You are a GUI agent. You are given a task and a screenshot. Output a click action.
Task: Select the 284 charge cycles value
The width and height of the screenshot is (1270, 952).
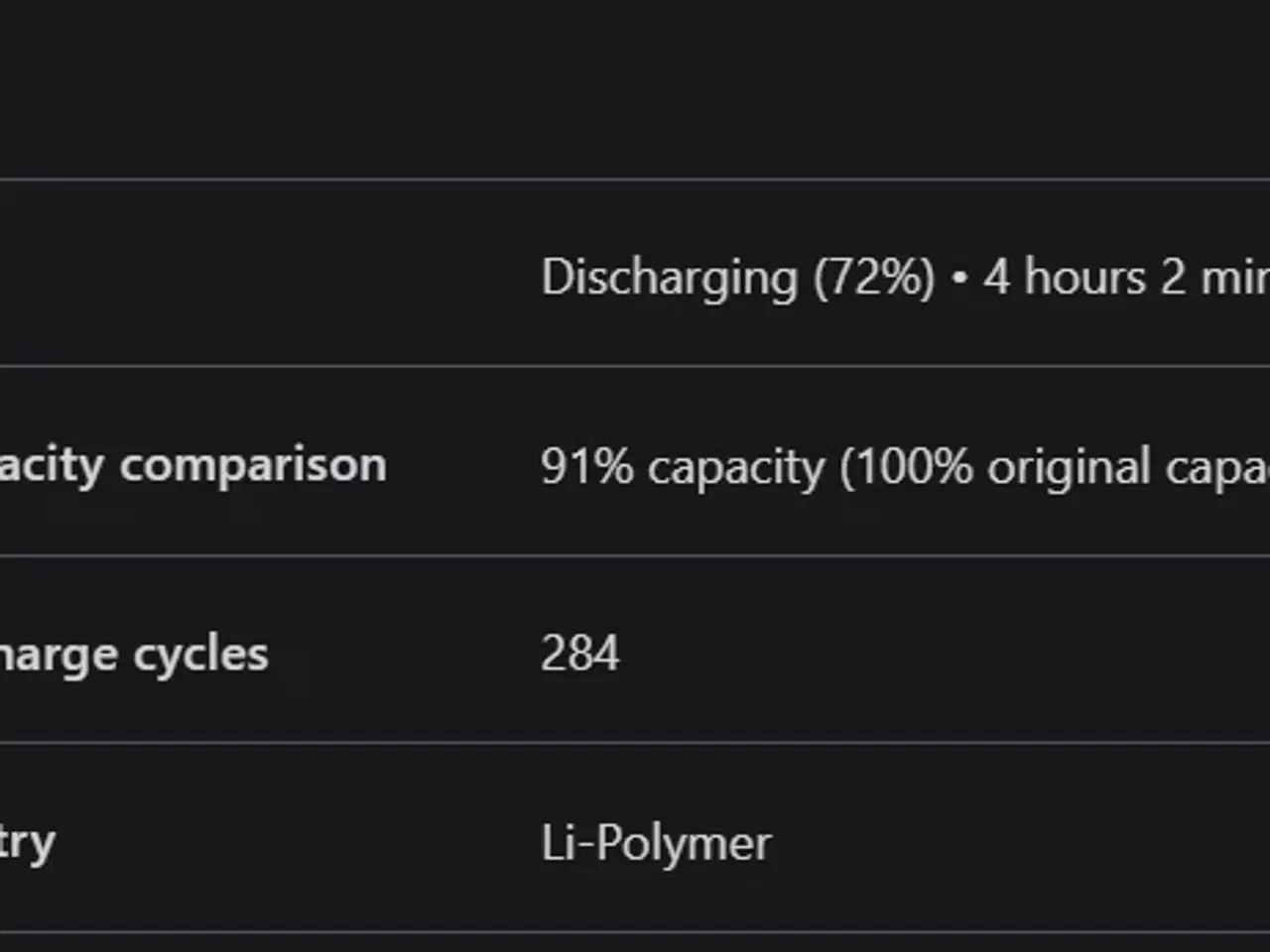point(580,654)
